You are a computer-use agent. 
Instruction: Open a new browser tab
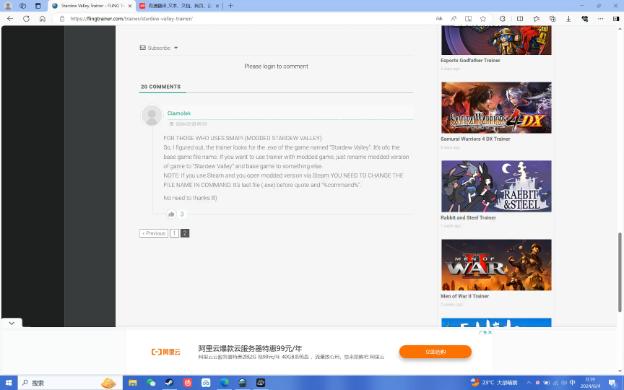[x=230, y=6]
